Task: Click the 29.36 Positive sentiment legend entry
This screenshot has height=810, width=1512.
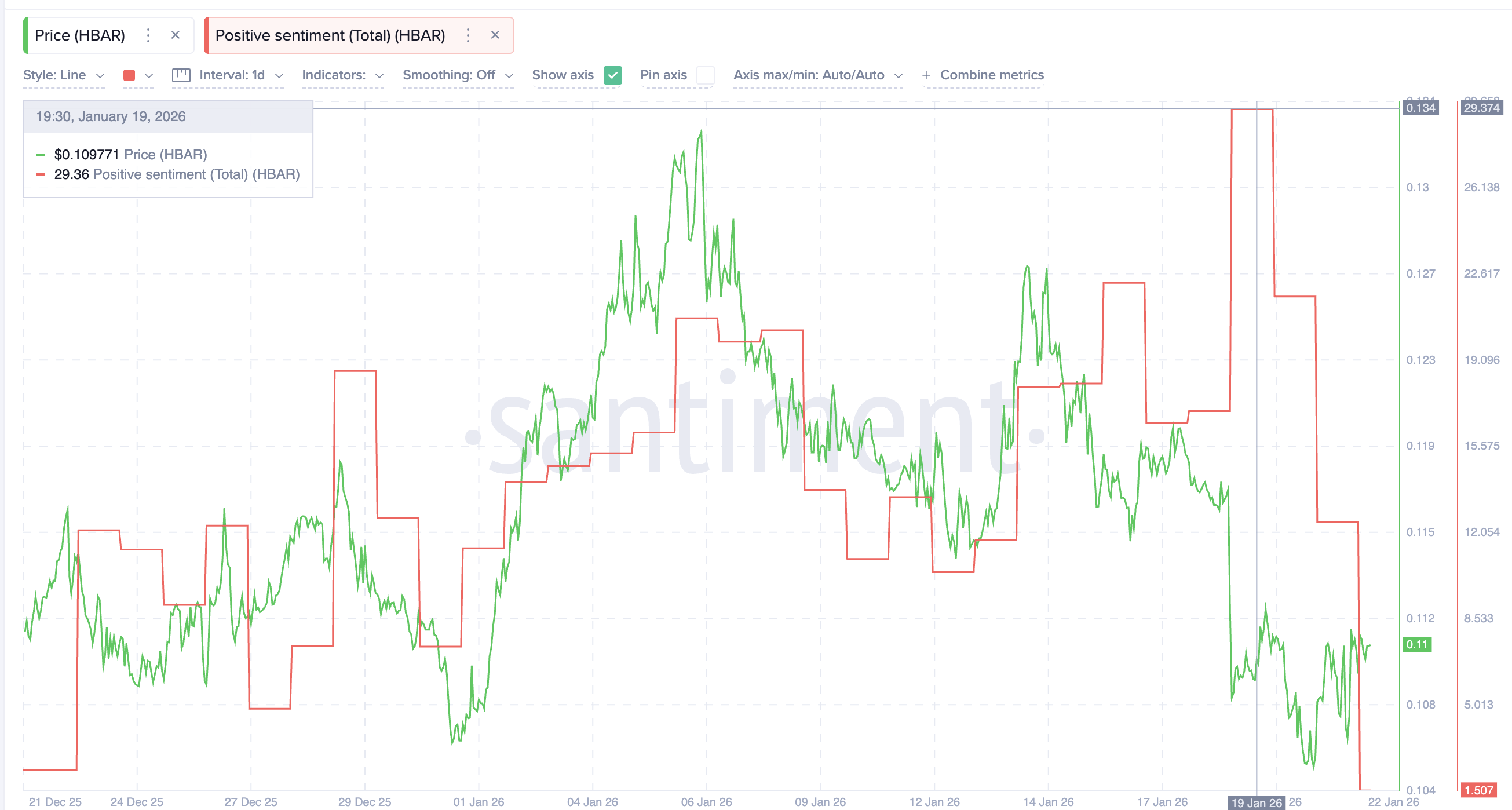Action: (177, 174)
